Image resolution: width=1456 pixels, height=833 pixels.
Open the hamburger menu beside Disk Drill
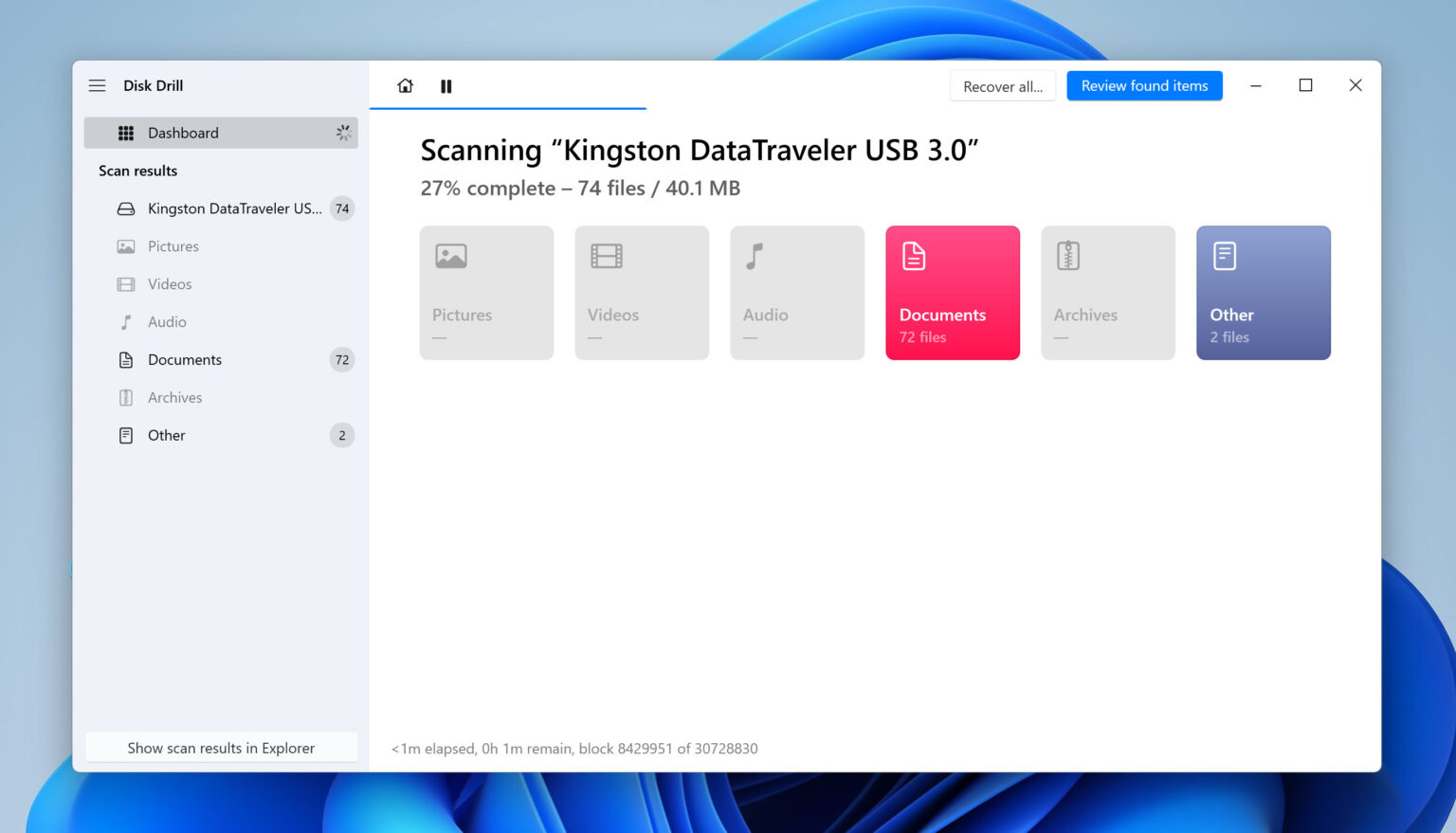pyautogui.click(x=97, y=85)
